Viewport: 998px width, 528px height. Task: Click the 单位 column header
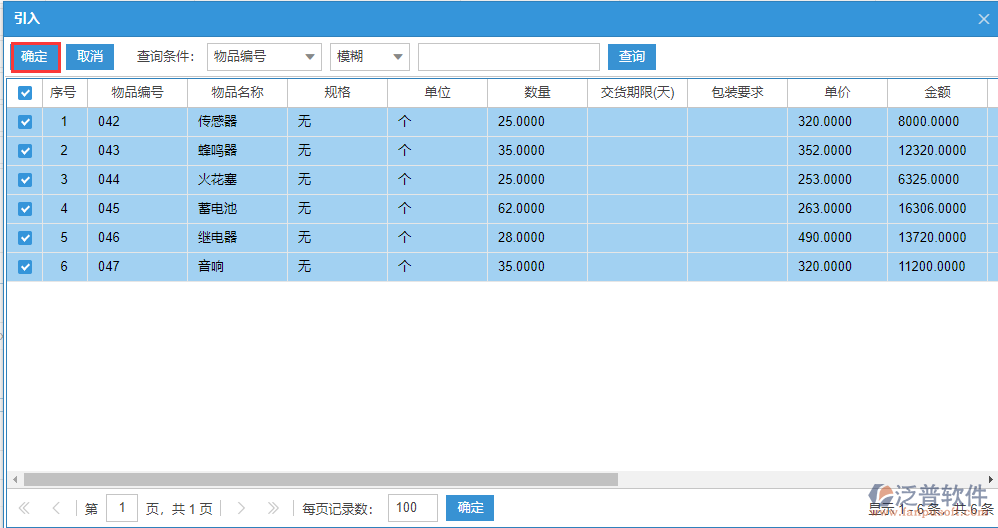click(437, 93)
